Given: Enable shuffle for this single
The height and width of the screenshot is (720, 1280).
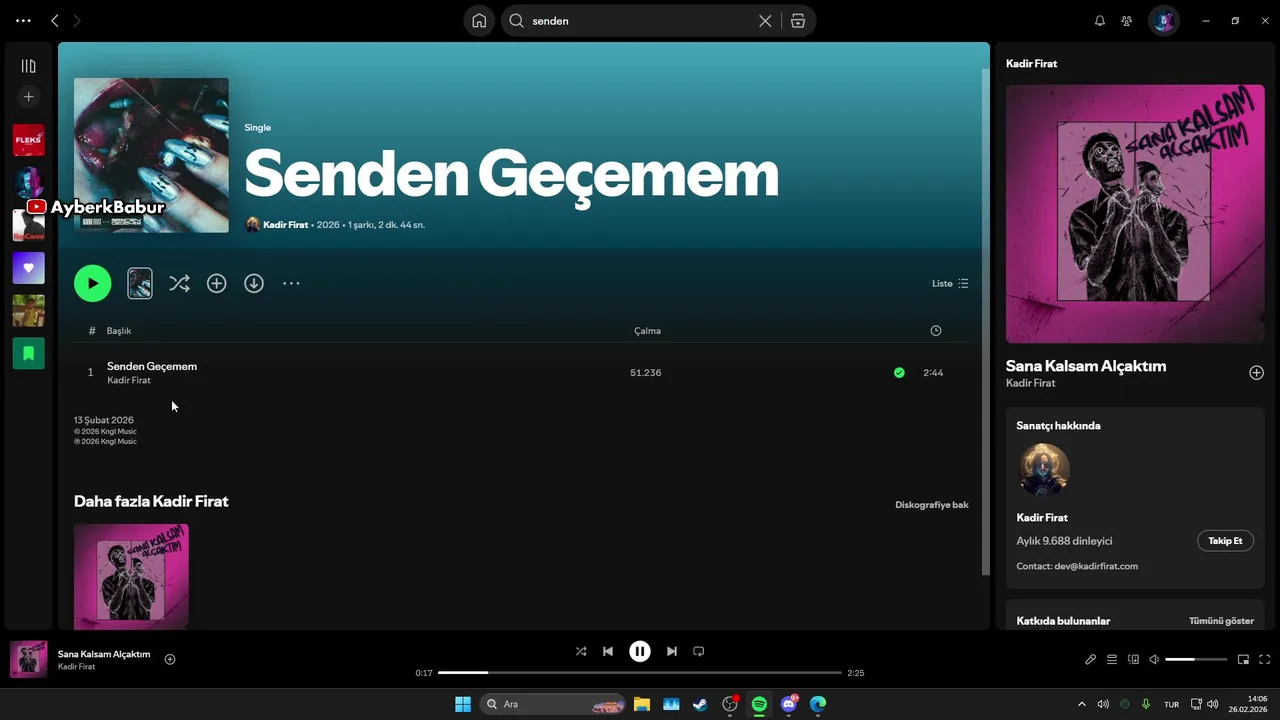Looking at the screenshot, I should click(179, 283).
